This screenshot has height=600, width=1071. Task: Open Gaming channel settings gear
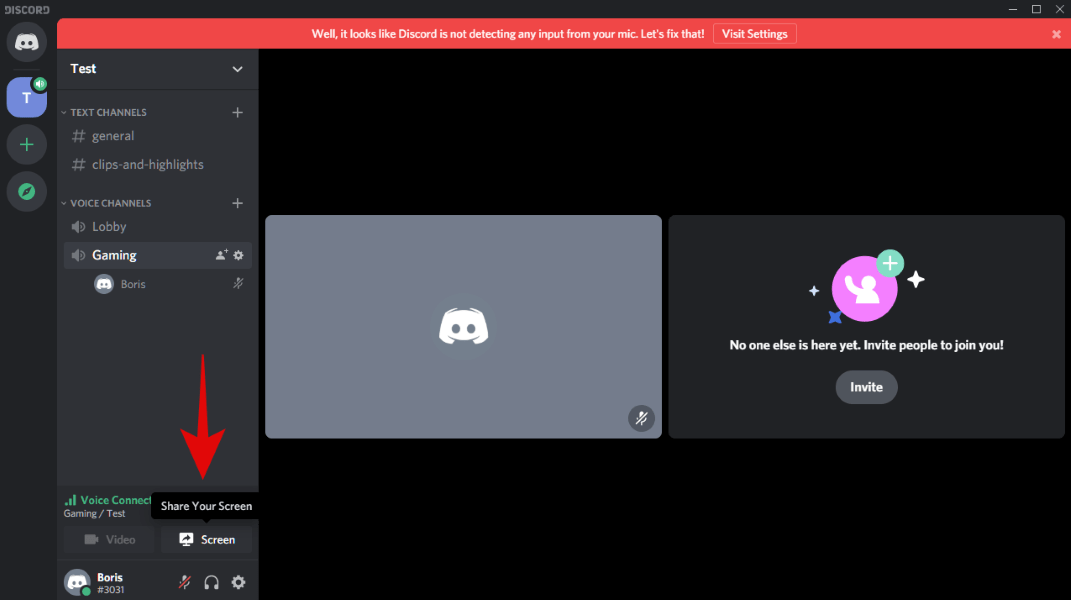tap(238, 255)
